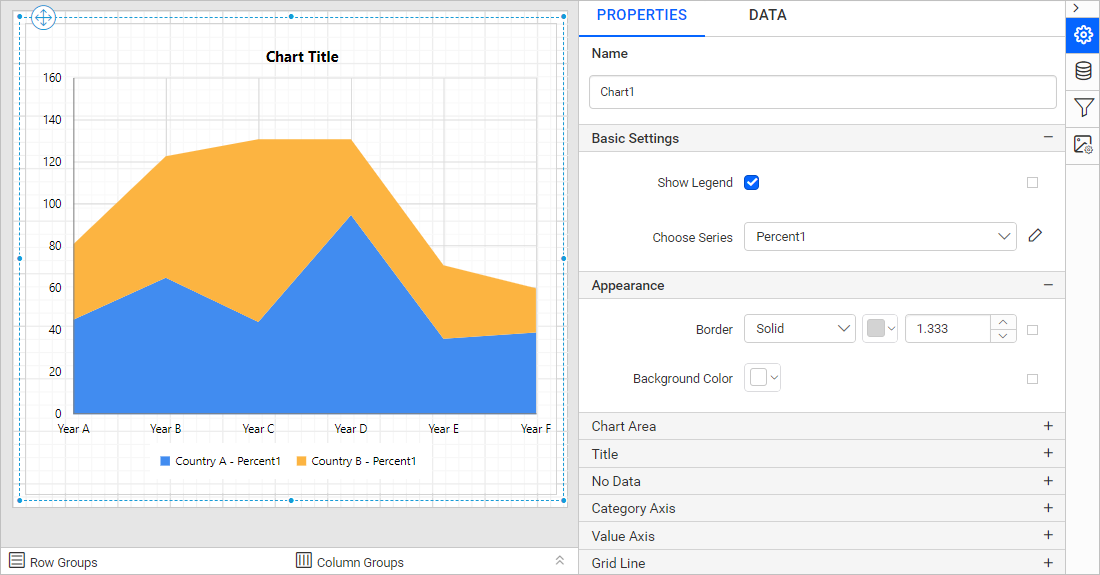Switch to the DATA tab
Image resolution: width=1100 pixels, height=575 pixels.
tap(767, 15)
